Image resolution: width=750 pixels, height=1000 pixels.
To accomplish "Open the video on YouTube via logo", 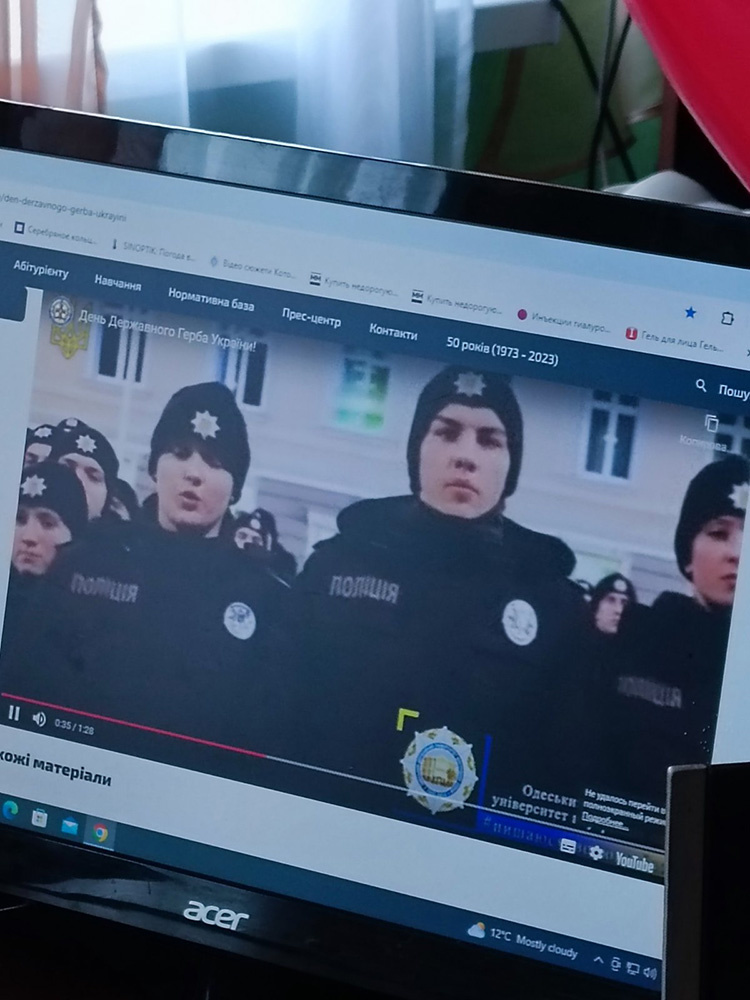I will tap(634, 862).
